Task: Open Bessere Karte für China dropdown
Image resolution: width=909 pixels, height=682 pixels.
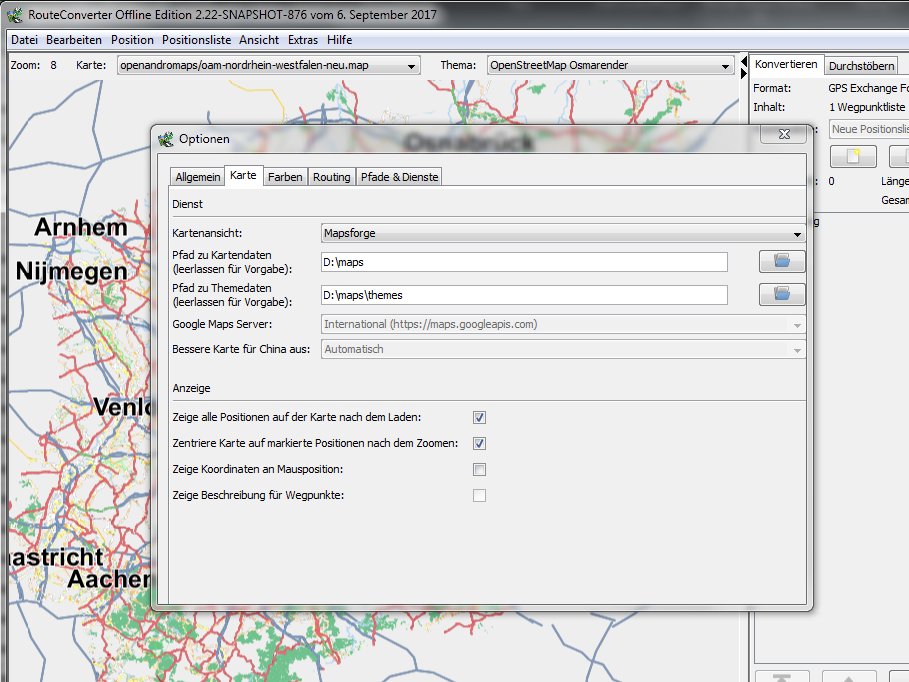Action: [x=563, y=350]
